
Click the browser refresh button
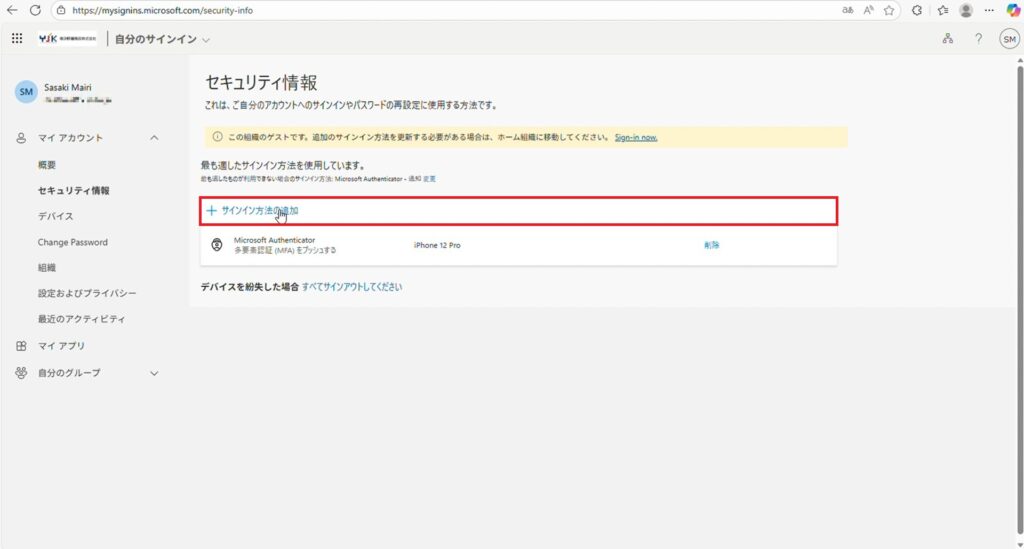35,10
